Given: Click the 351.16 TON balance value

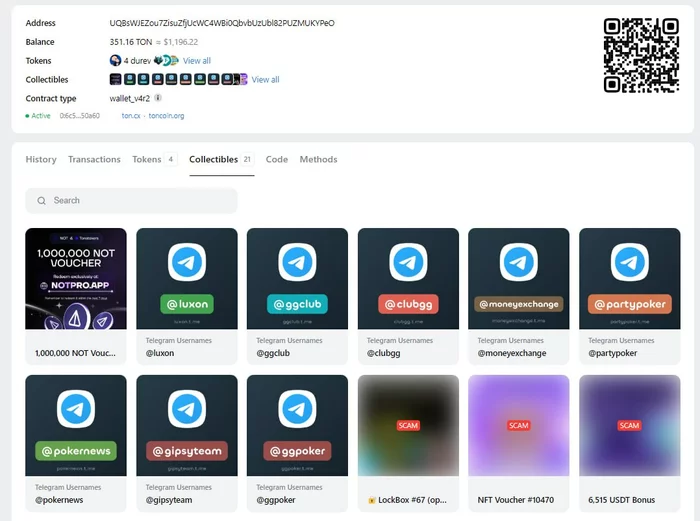Looking at the screenshot, I should (x=131, y=42).
